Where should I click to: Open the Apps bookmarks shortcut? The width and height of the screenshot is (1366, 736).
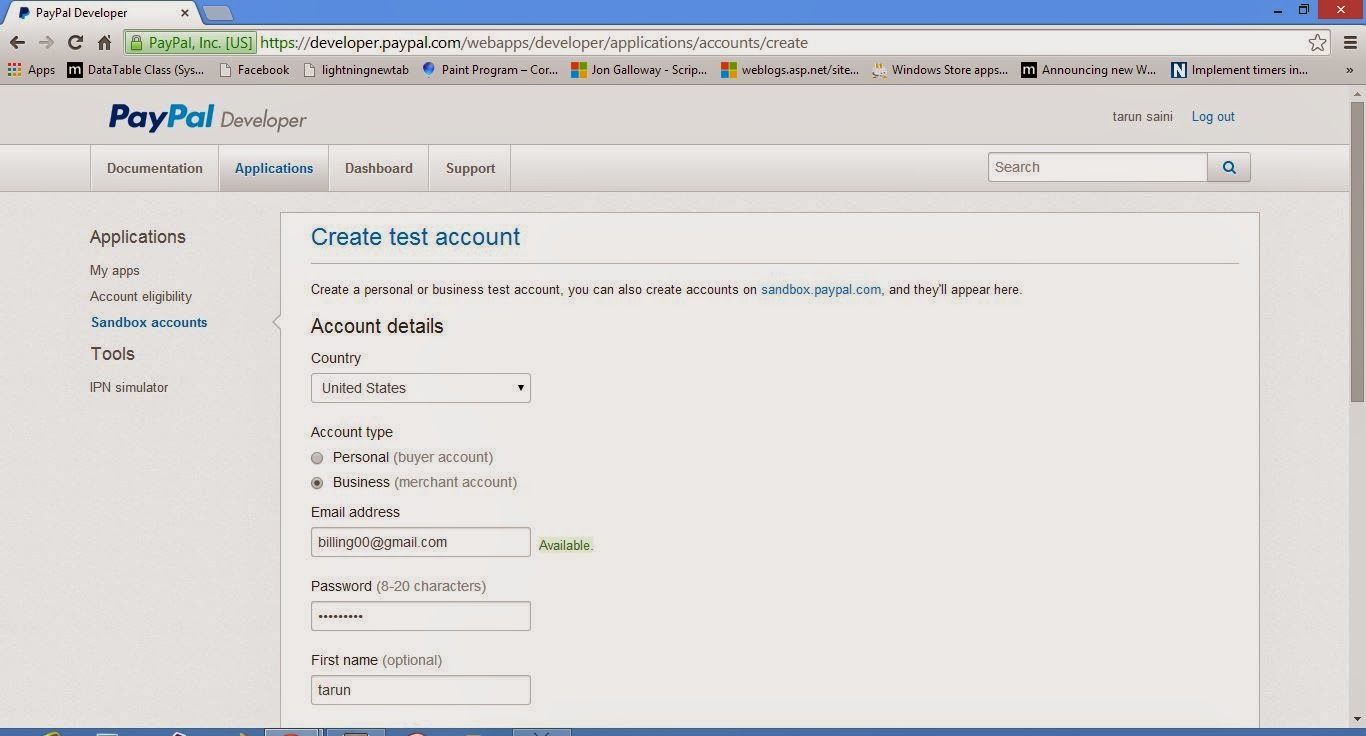point(31,70)
